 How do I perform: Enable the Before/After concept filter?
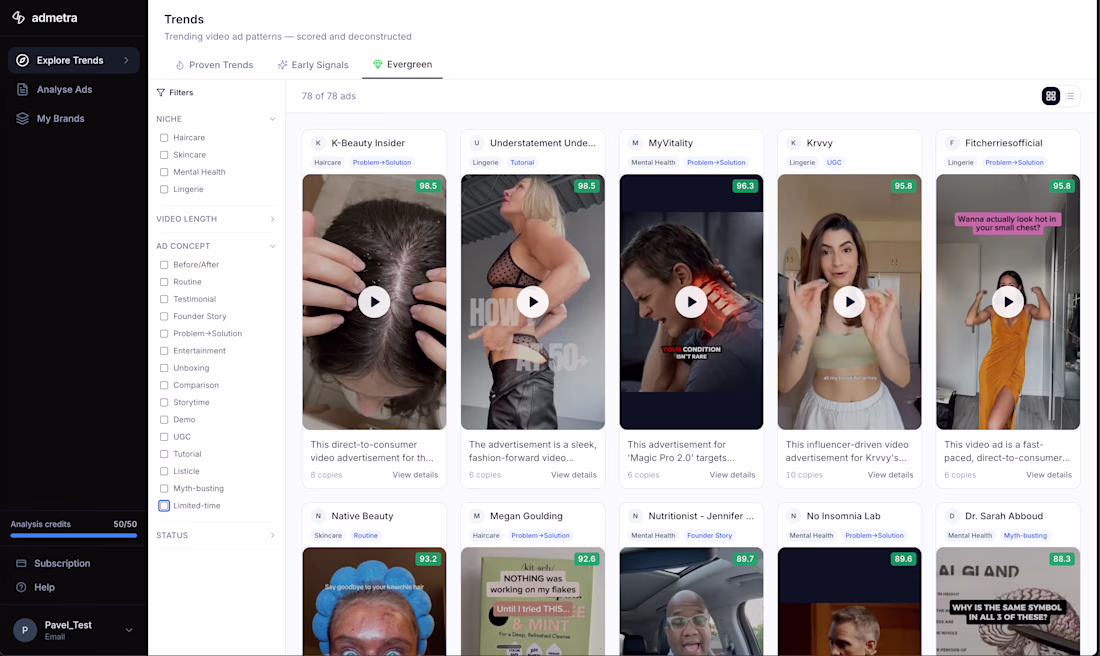164,265
